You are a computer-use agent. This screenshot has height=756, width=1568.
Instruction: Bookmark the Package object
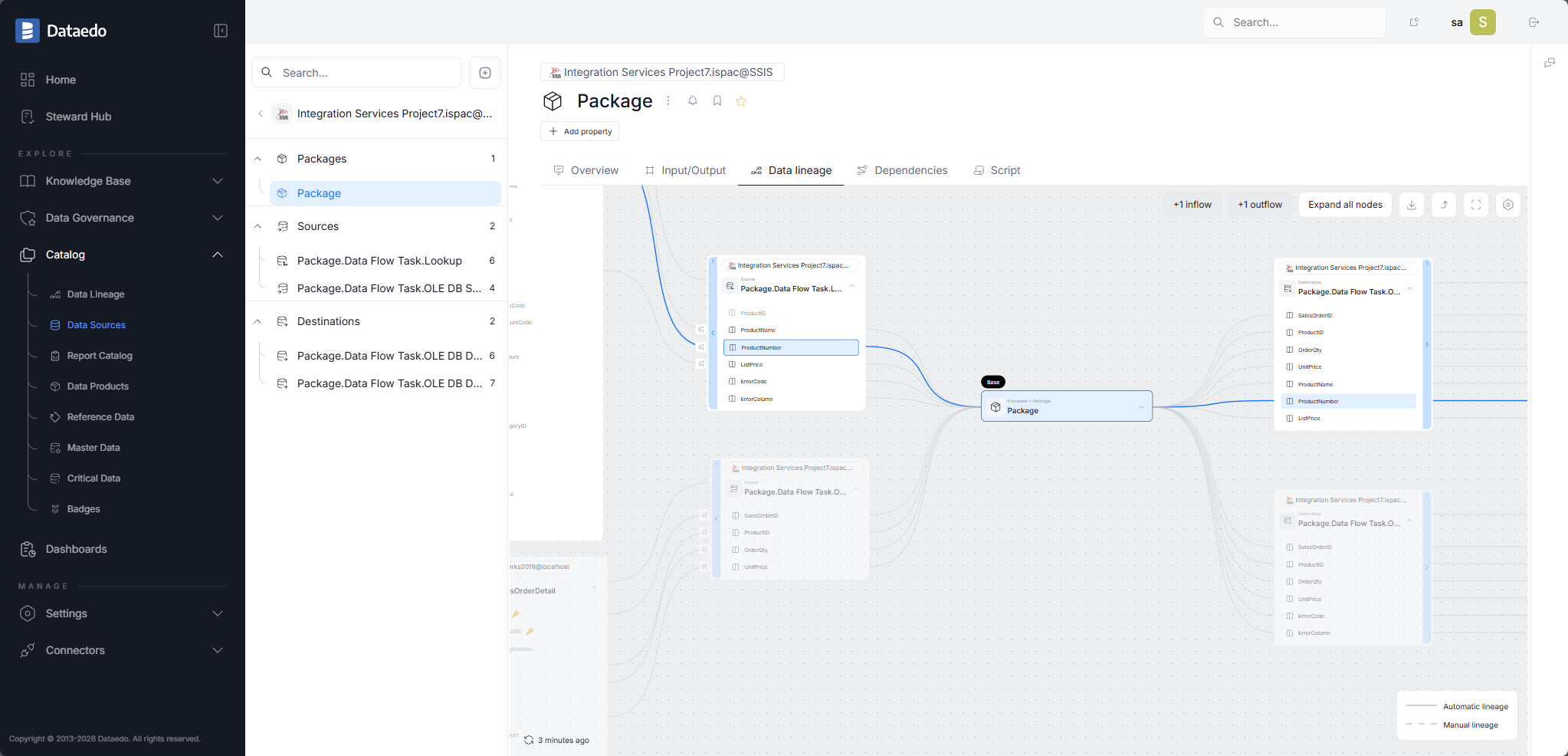(717, 100)
